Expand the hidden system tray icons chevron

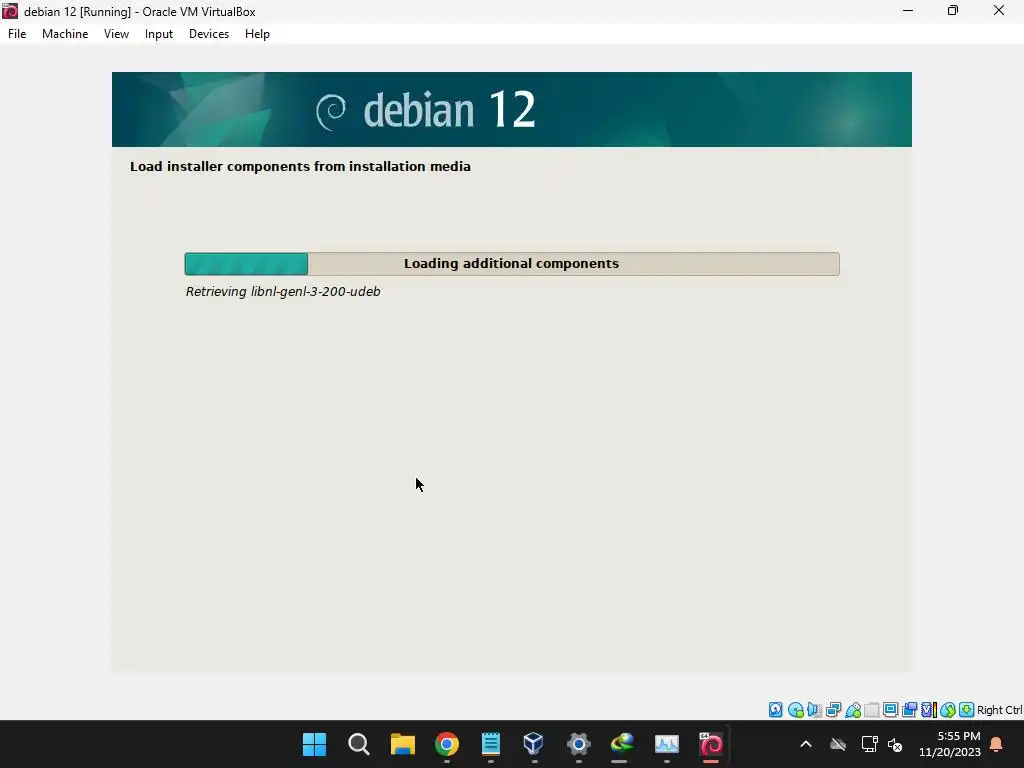click(x=806, y=744)
